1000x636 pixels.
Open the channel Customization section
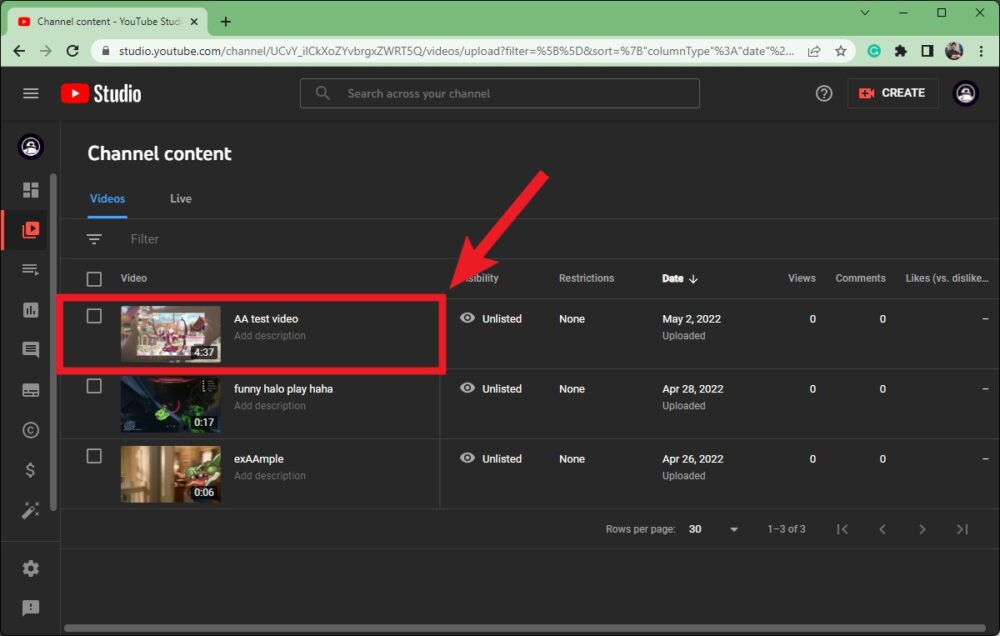coord(30,510)
